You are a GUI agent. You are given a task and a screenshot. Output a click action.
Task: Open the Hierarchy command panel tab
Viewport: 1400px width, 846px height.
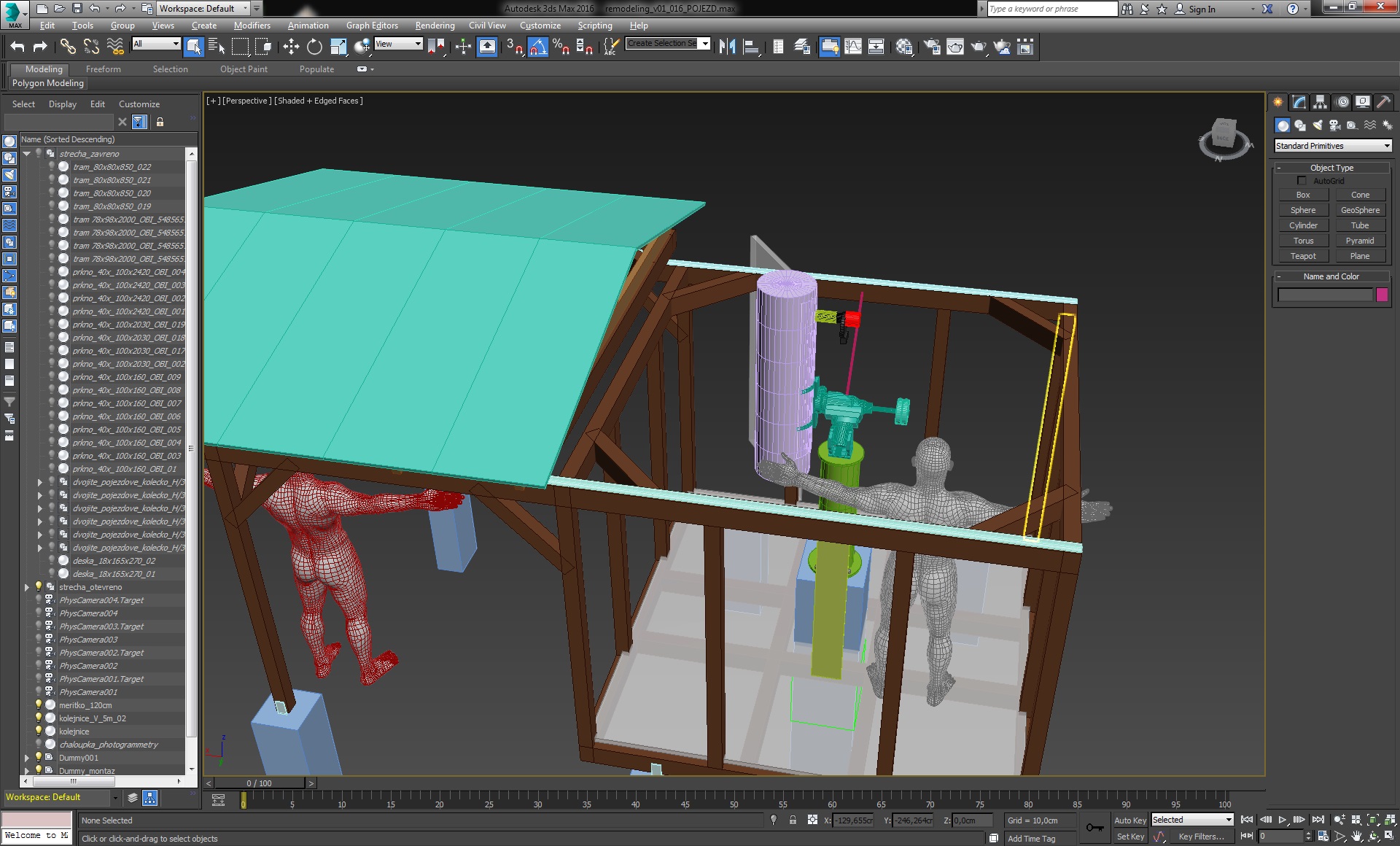1321,102
